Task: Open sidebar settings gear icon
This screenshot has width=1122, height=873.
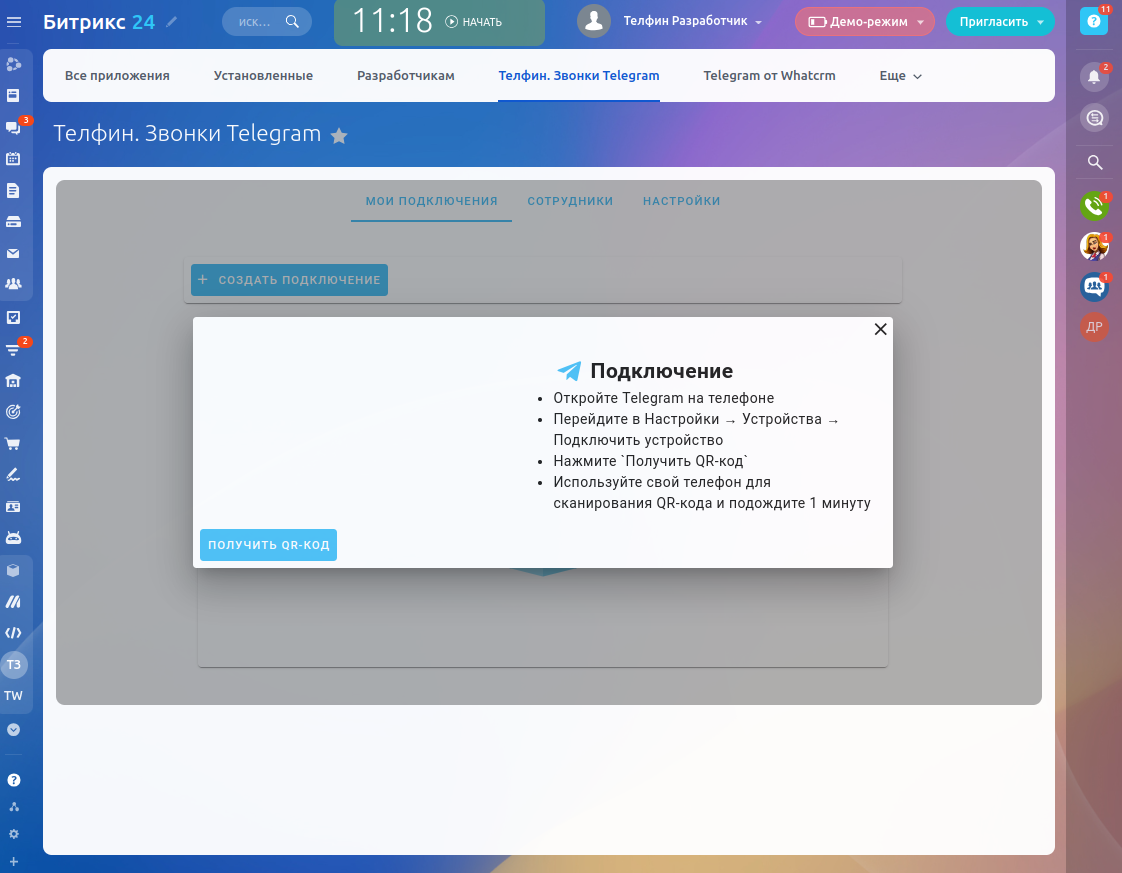Action: (x=14, y=834)
